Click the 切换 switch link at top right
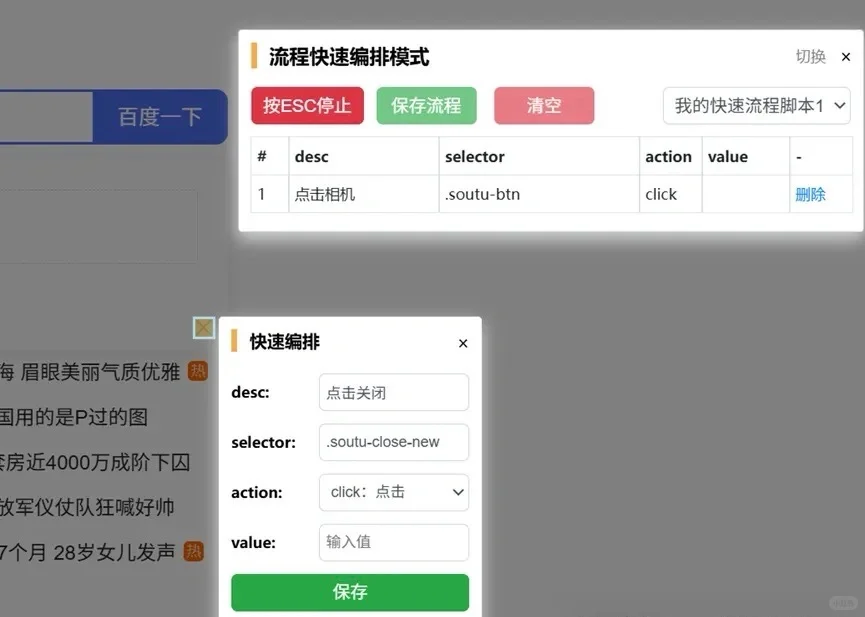The image size is (865, 617). (809, 57)
